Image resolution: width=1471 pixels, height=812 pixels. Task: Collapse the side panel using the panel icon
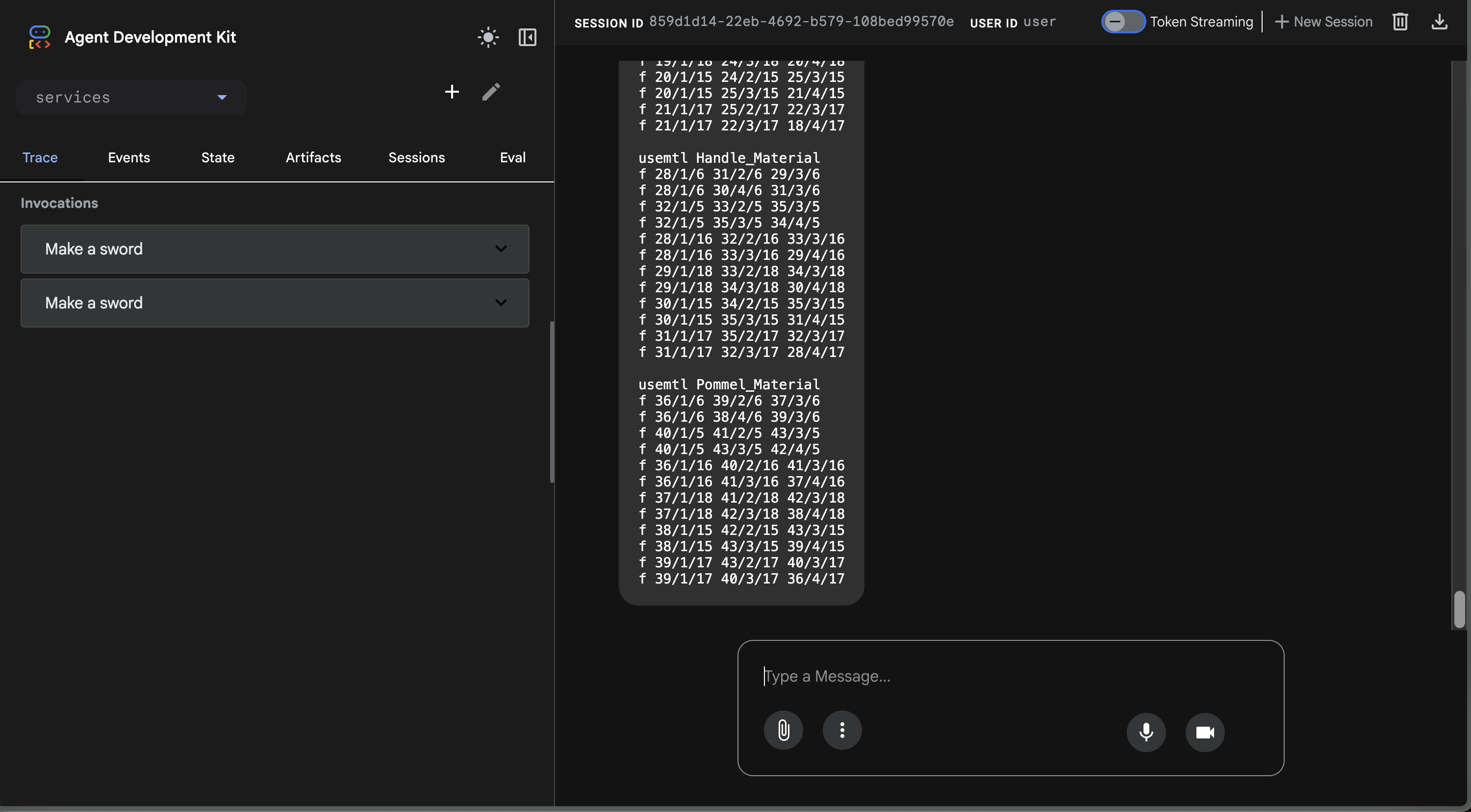point(527,38)
